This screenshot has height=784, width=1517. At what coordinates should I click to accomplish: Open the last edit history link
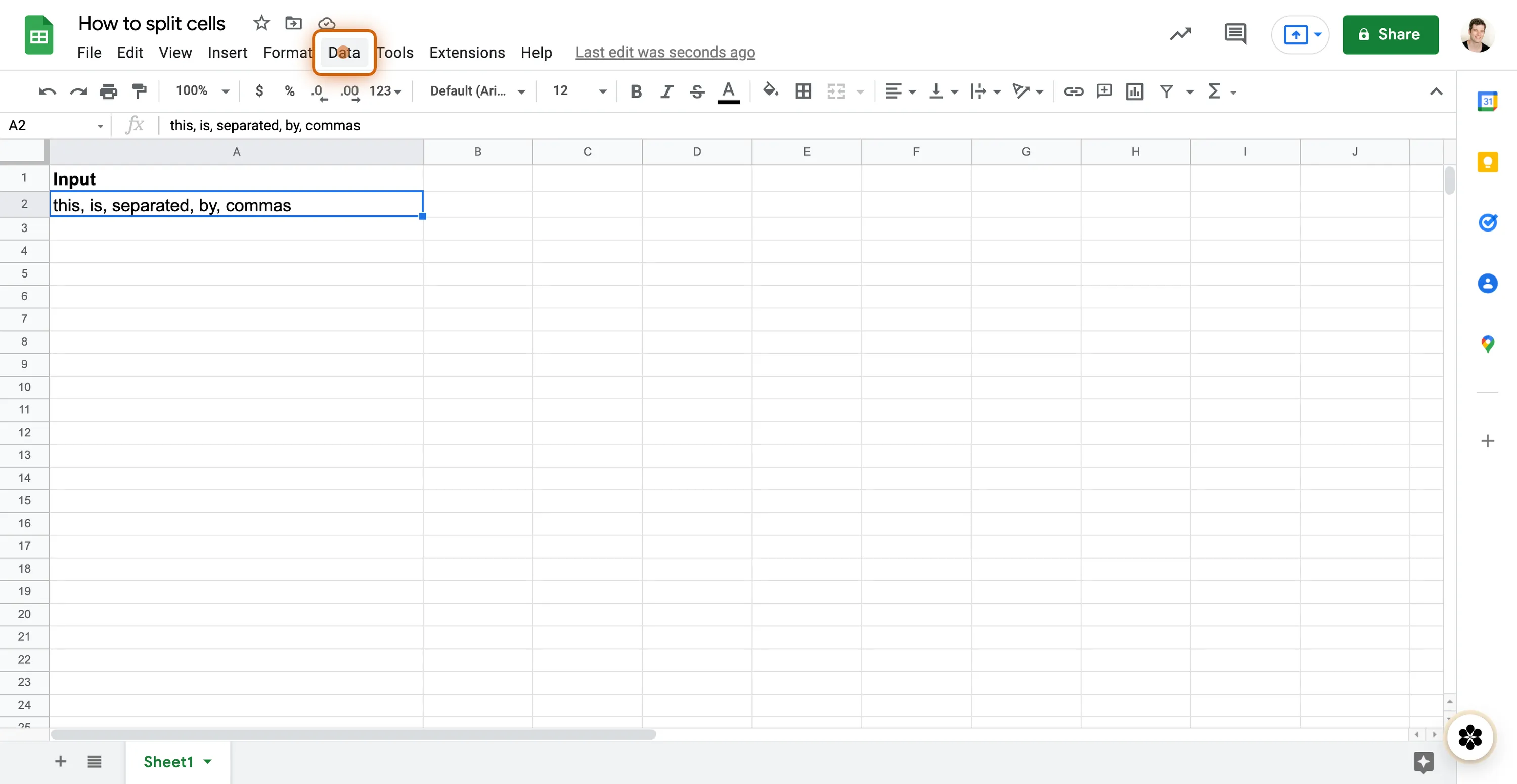tap(665, 53)
